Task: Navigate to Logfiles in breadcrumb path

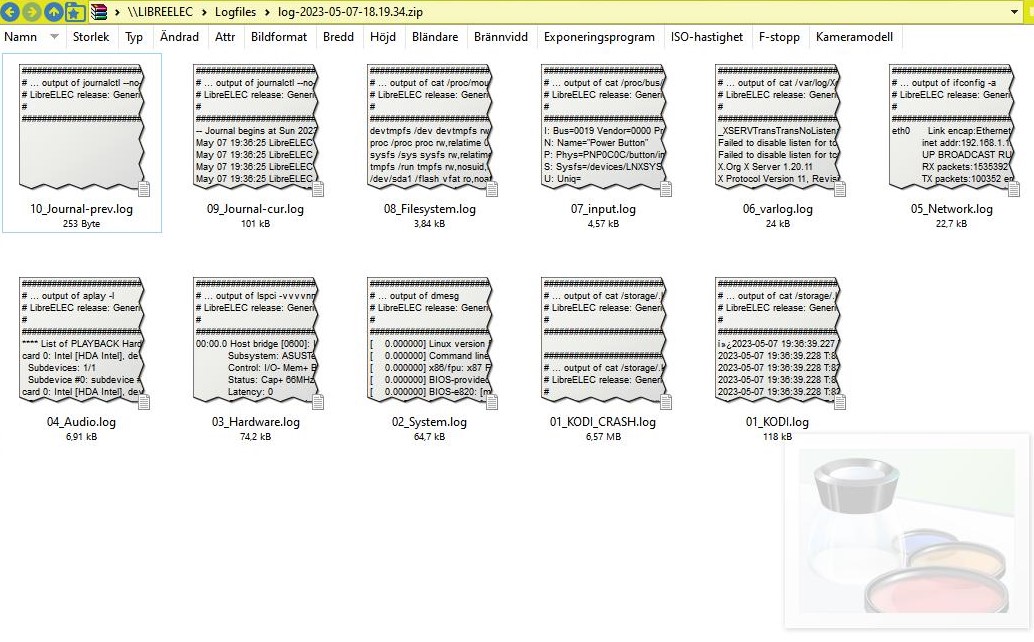Action: [236, 12]
